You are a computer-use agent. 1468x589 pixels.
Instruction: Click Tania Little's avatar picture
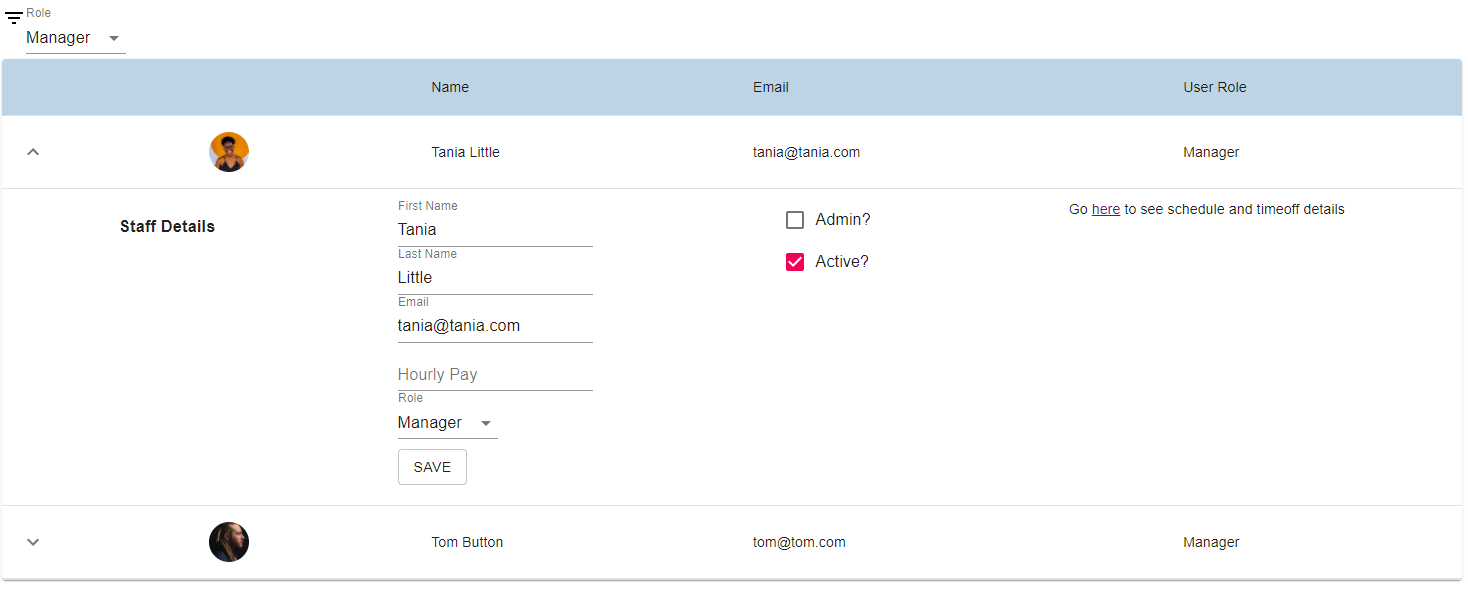pyautogui.click(x=229, y=152)
